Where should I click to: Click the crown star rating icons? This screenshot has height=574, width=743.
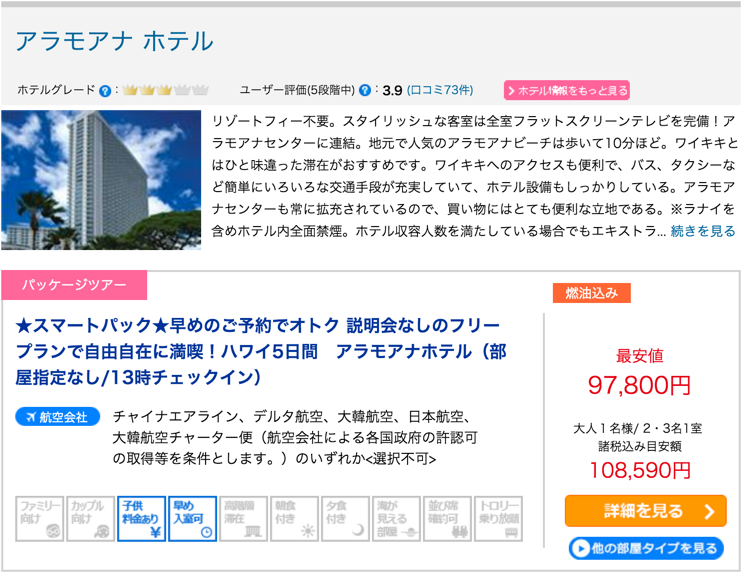click(x=165, y=90)
